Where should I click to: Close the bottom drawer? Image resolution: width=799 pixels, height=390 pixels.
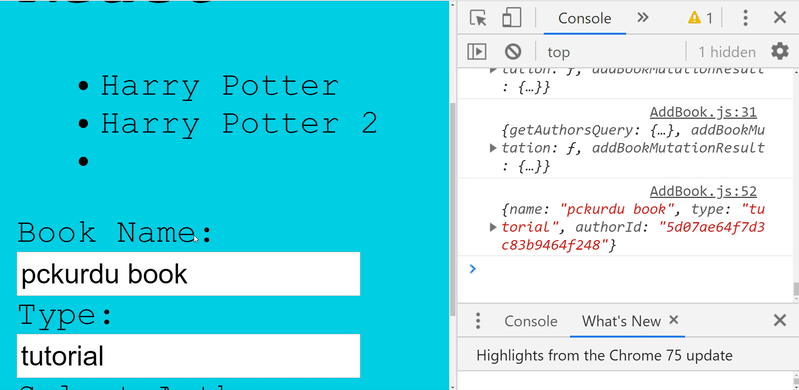click(x=780, y=320)
